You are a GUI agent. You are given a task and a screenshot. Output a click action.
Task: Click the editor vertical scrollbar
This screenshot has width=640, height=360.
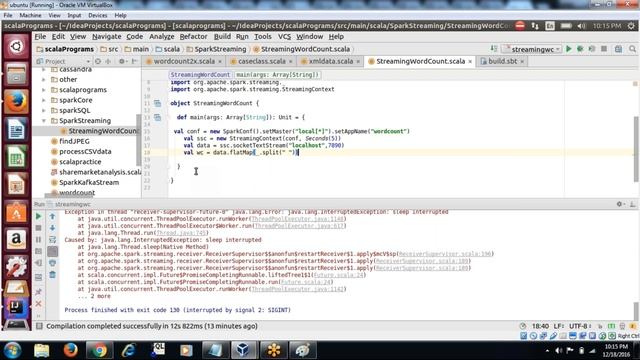click(x=636, y=149)
